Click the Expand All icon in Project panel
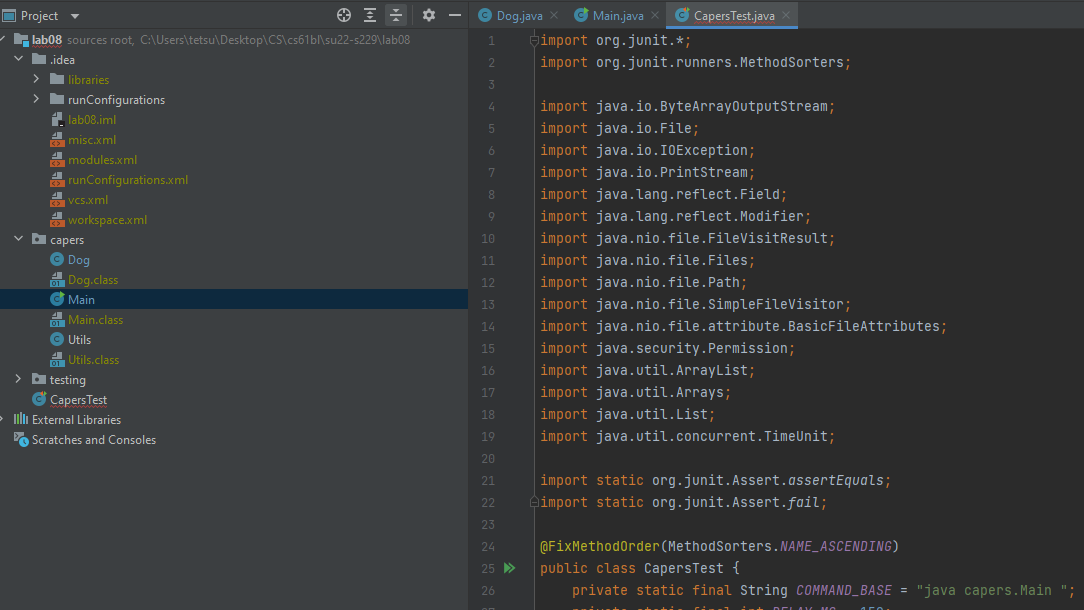 click(370, 15)
